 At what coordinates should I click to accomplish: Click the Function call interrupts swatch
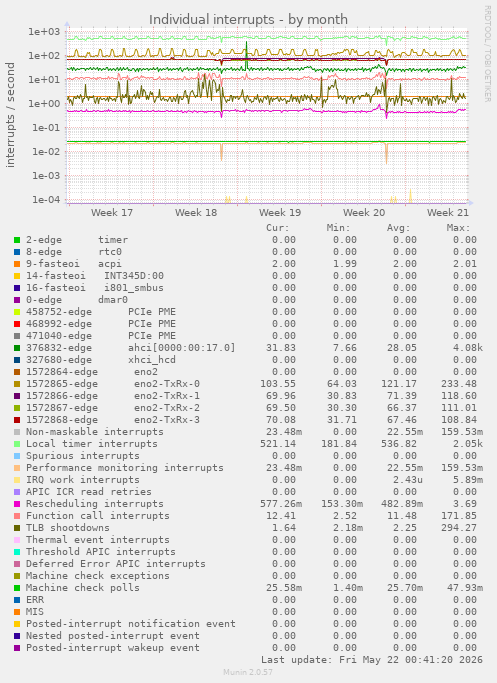coord(17,516)
